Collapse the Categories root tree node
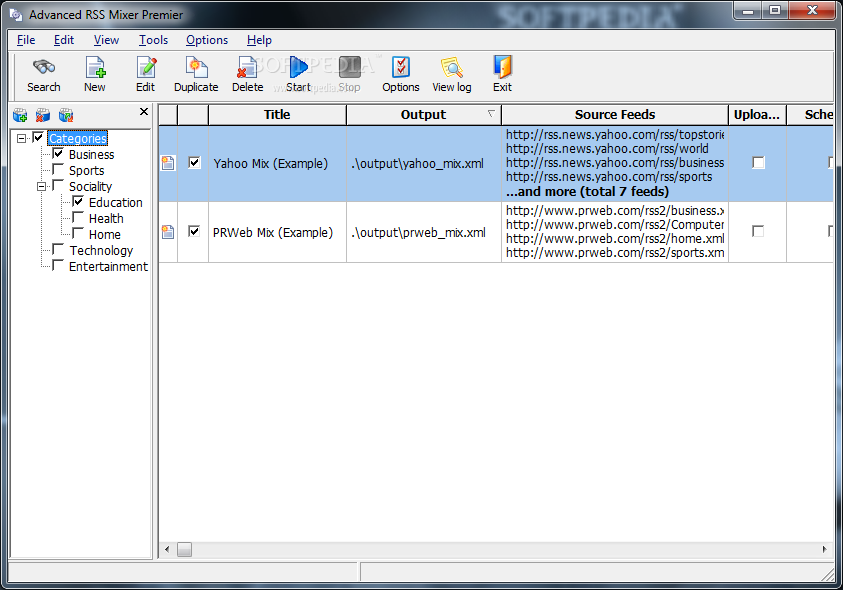This screenshot has height=590, width=843. click(21, 139)
